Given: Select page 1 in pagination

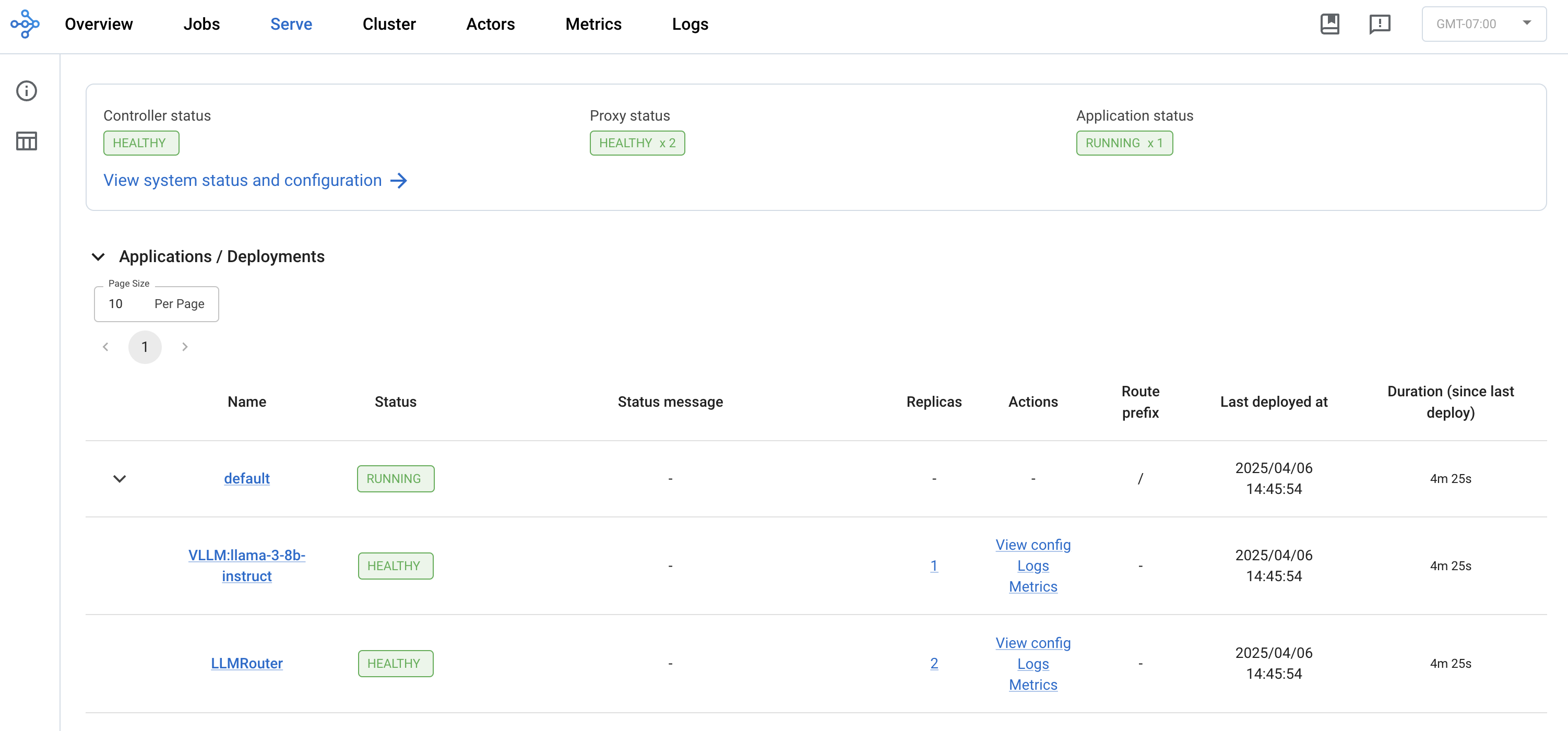Looking at the screenshot, I should click(x=145, y=347).
